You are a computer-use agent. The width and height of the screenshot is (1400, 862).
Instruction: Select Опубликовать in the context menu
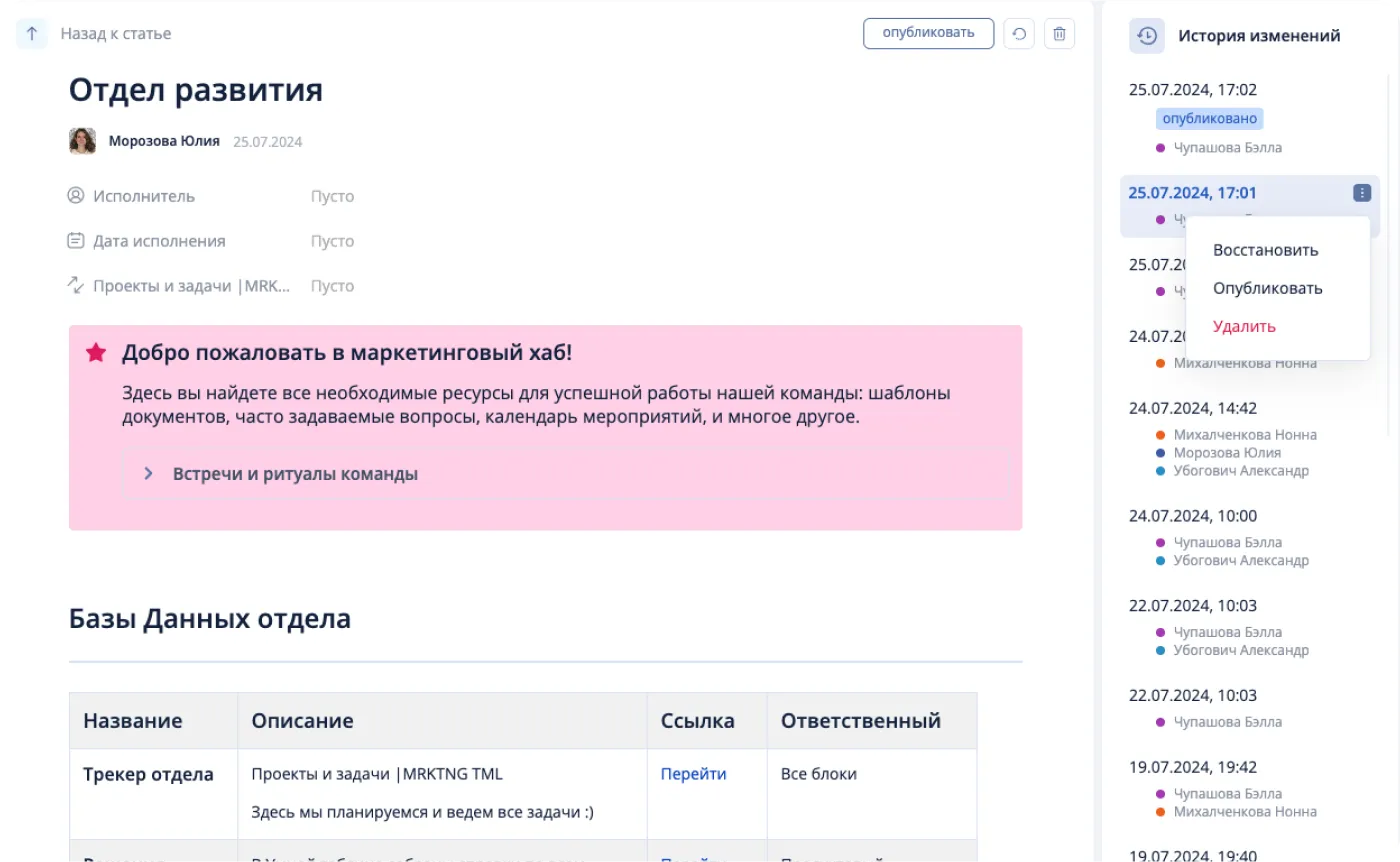(1267, 288)
